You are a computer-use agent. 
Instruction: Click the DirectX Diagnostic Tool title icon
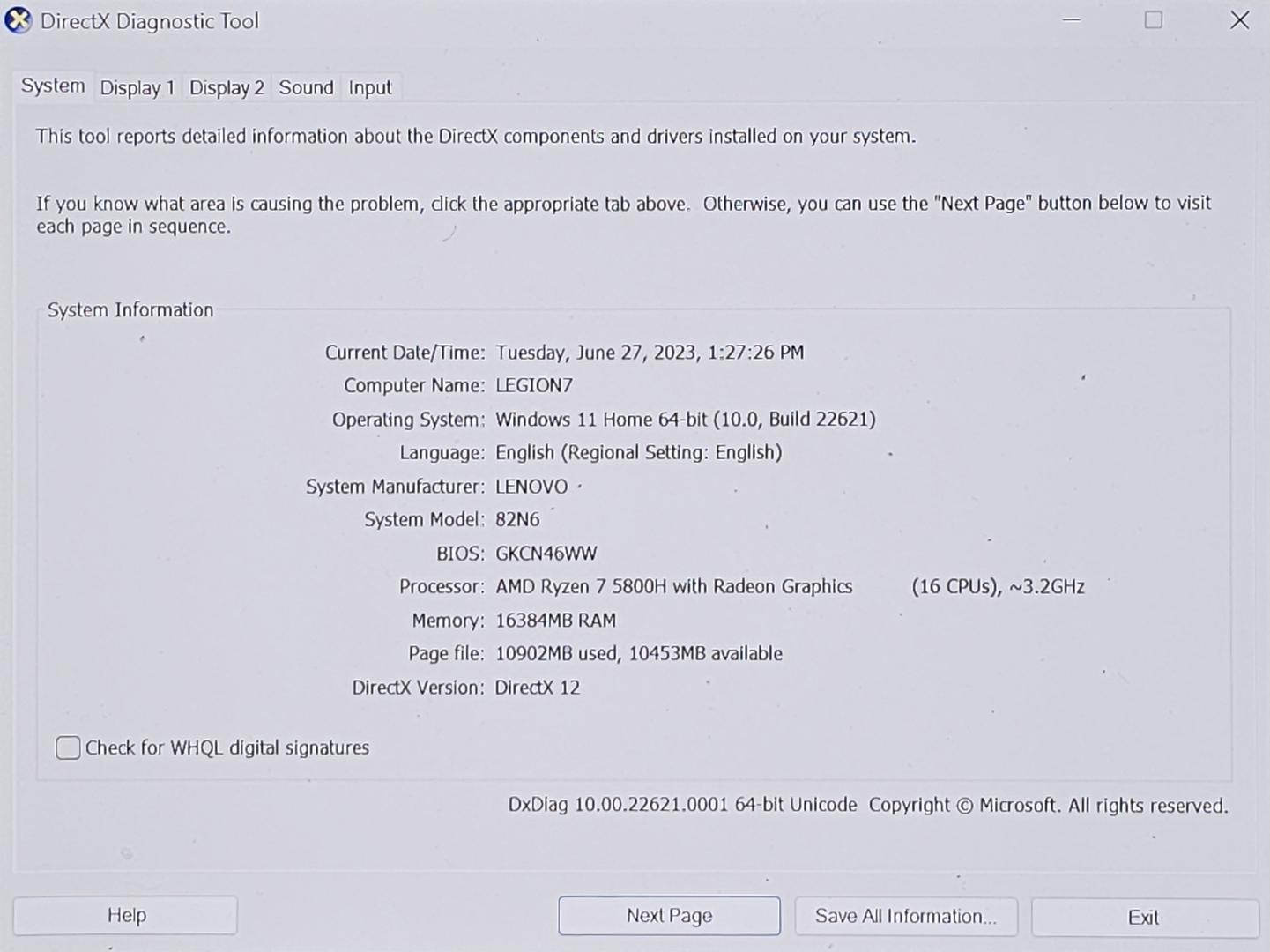point(18,20)
